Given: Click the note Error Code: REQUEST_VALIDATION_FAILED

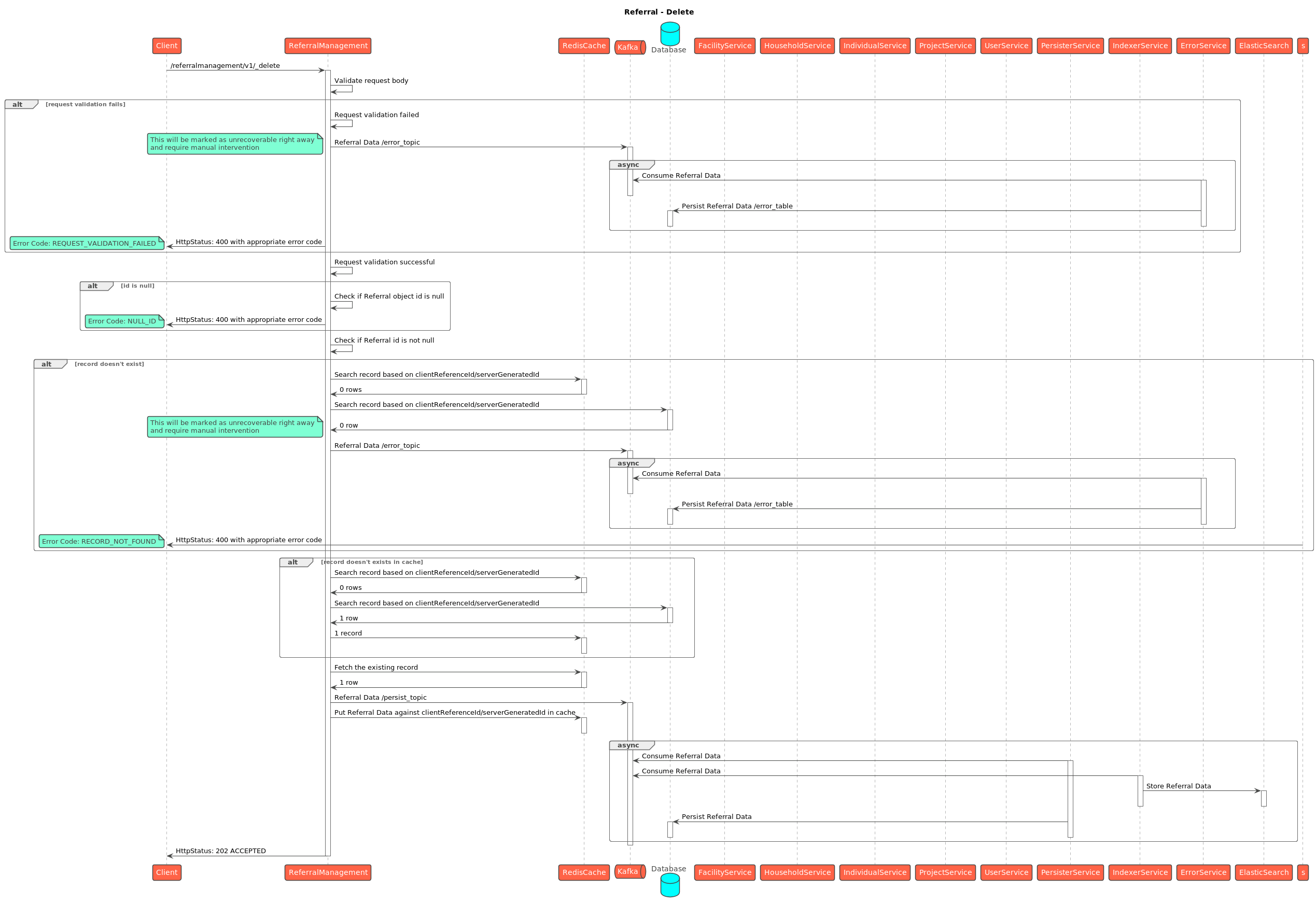Looking at the screenshot, I should [x=87, y=243].
